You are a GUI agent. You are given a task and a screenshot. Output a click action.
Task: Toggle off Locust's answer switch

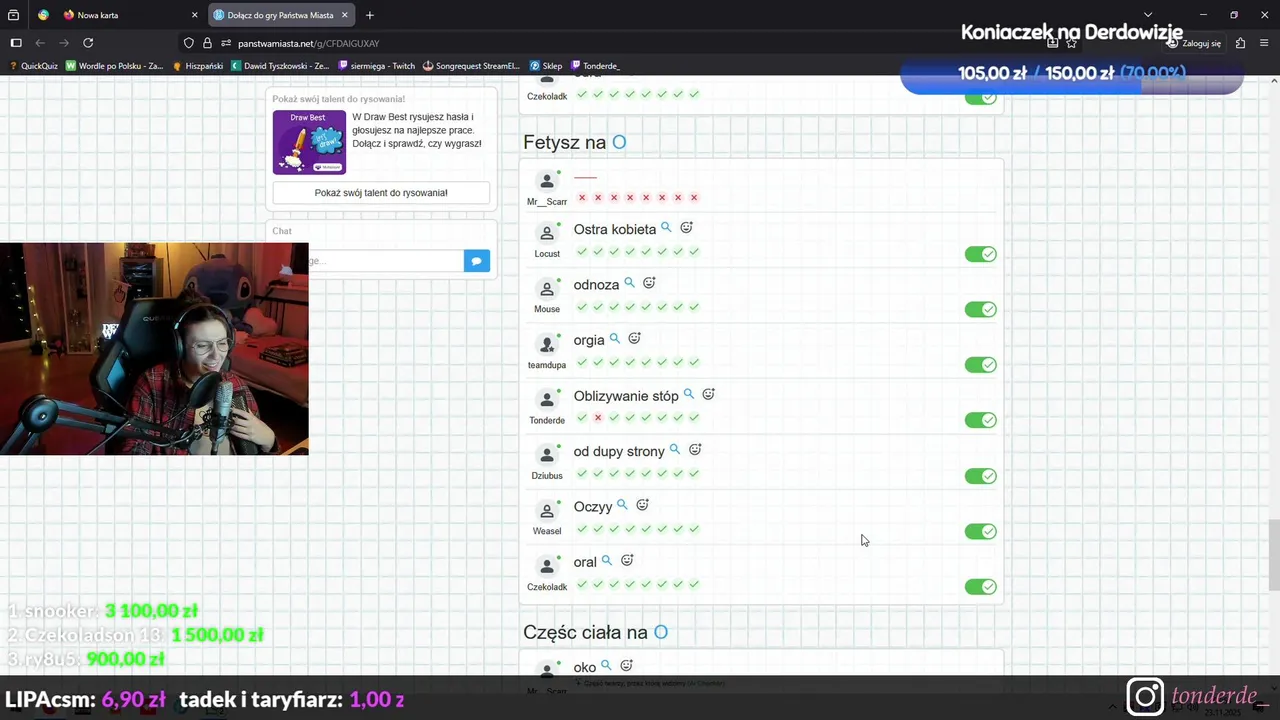coord(981,254)
